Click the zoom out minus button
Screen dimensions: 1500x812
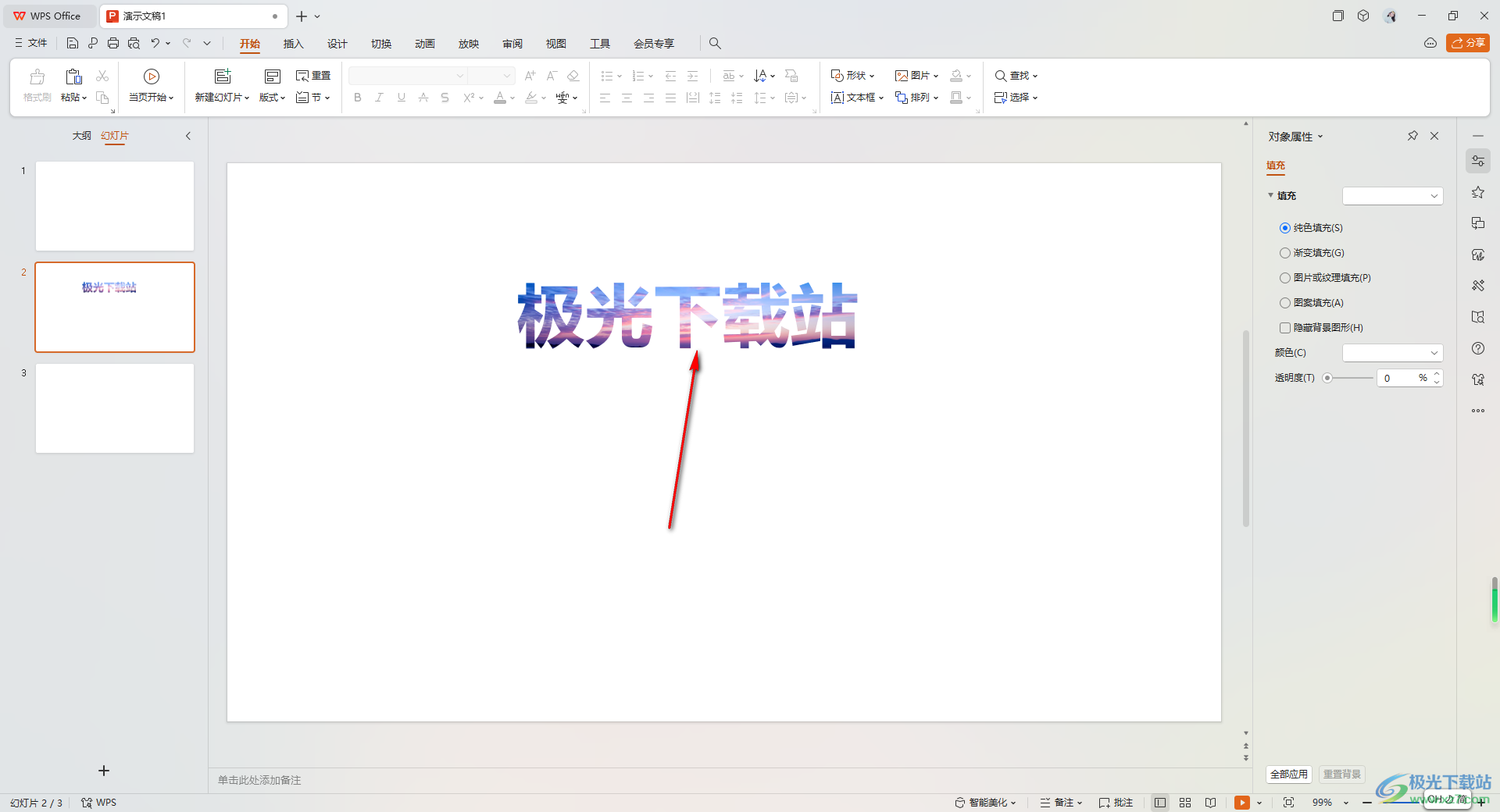[x=1367, y=803]
